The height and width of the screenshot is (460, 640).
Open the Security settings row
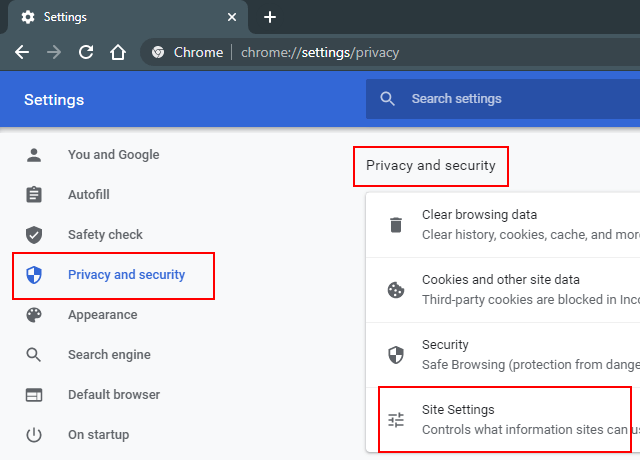coord(503,355)
